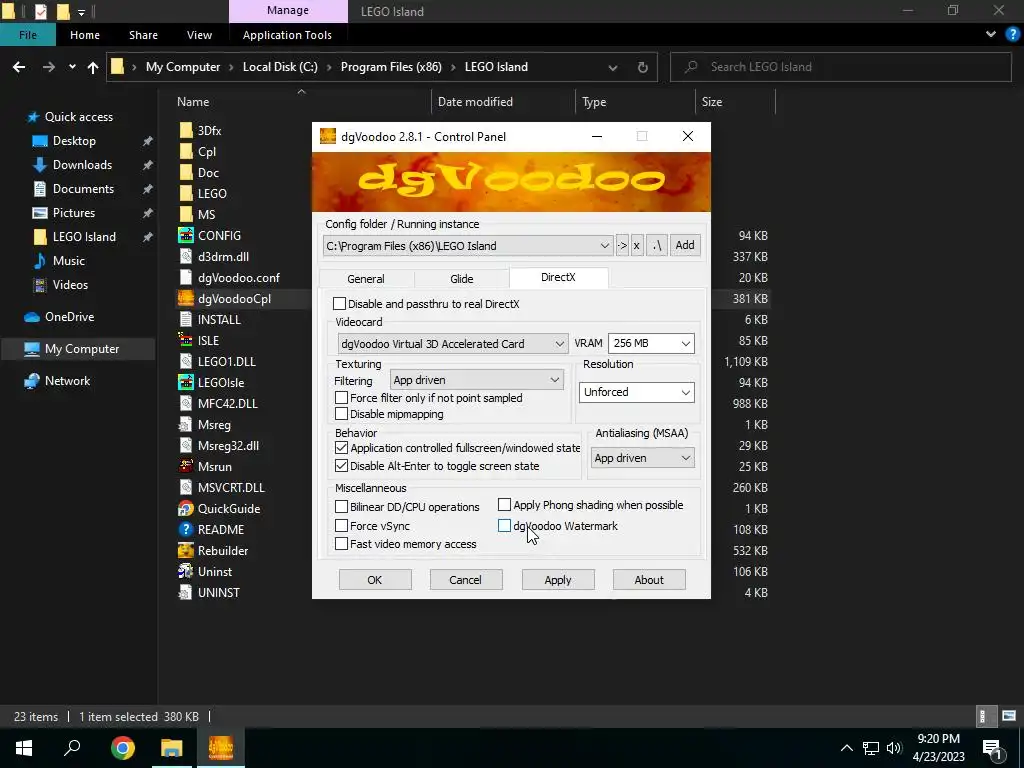Open OneDrive in the navigation pane
Image resolution: width=1024 pixels, height=768 pixels.
tap(69, 317)
